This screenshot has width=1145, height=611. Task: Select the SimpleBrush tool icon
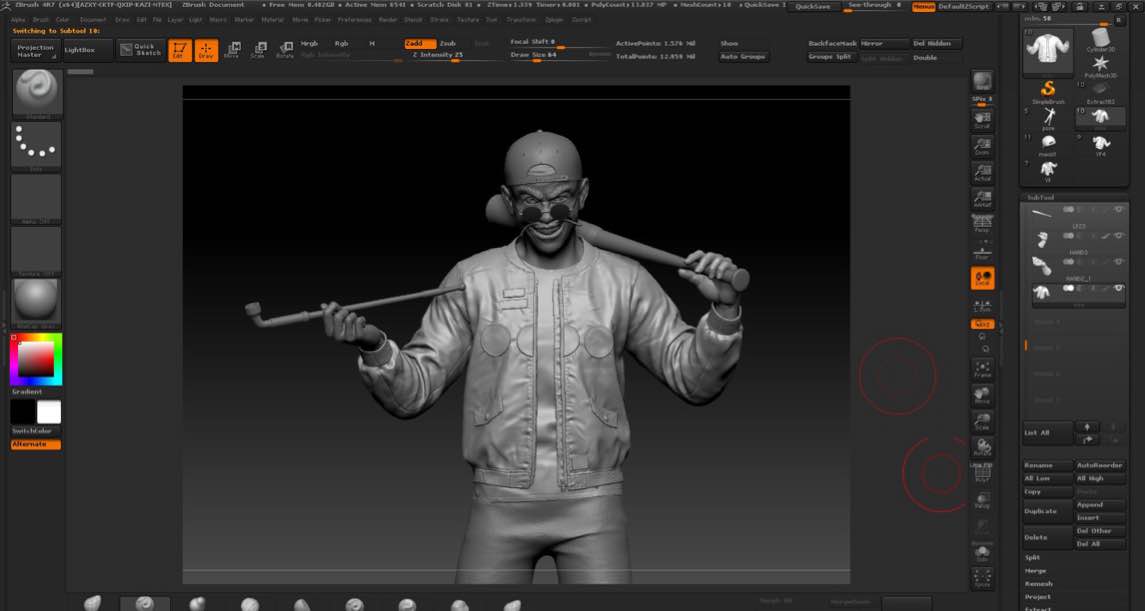pyautogui.click(x=1048, y=91)
